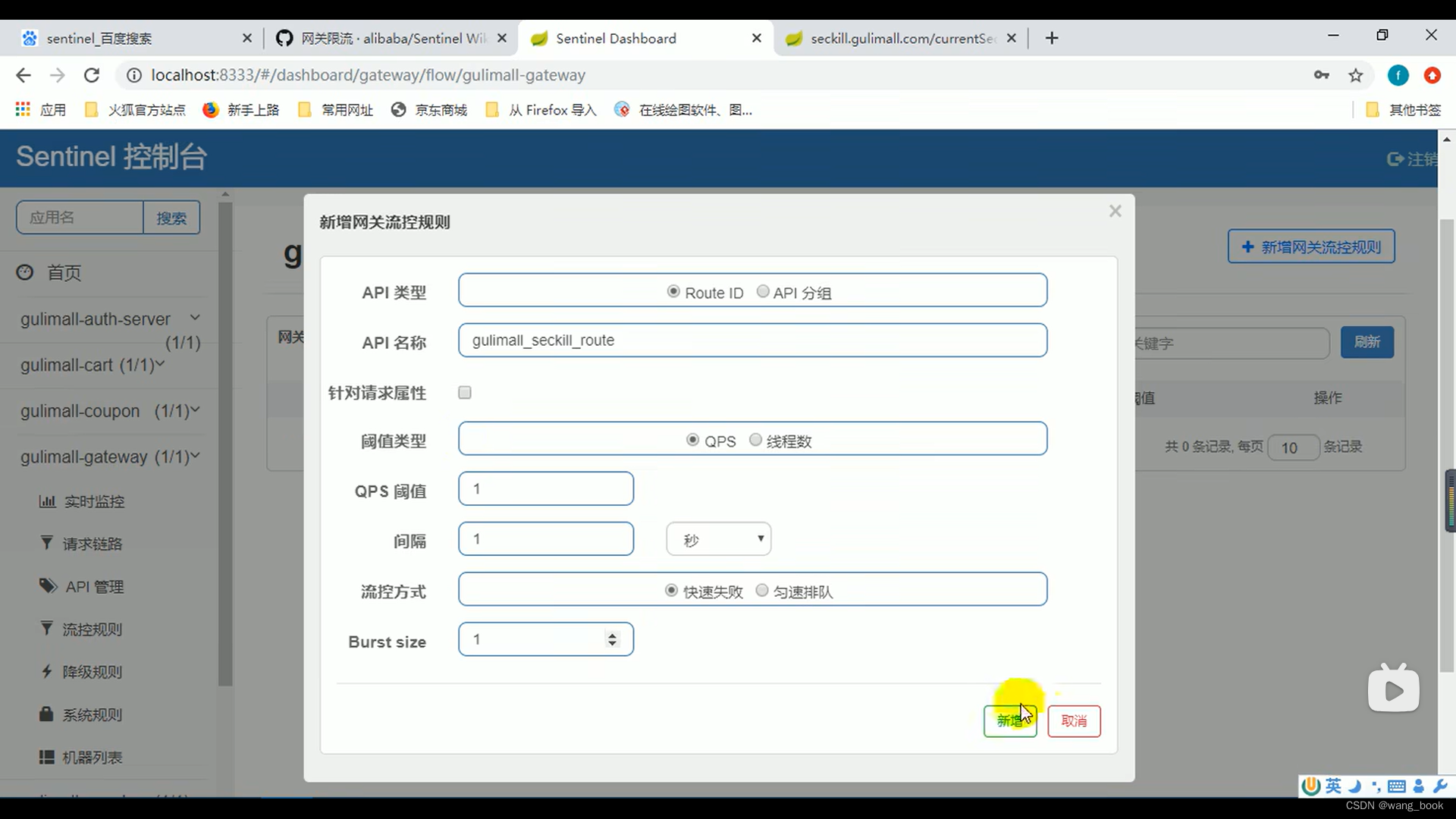Select 请求链路 request chain in sidebar

pos(94,543)
